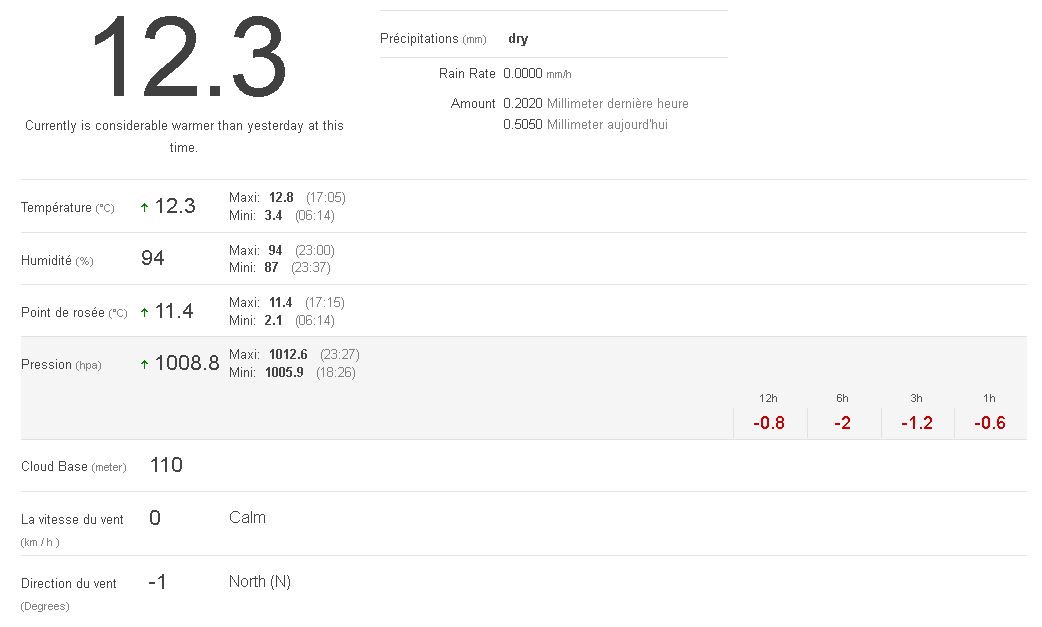
Task: Select the 6h pressure change value
Action: 842,422
